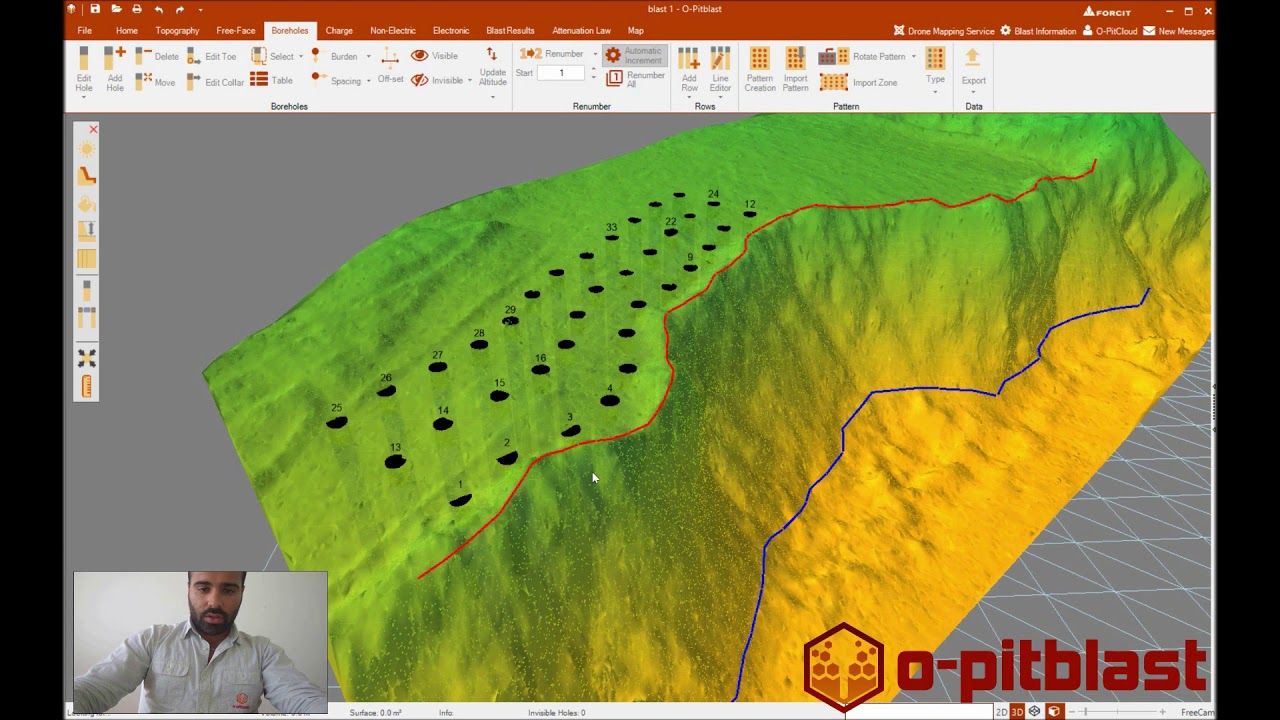The image size is (1280, 720).
Task: Close the floating side toolbar
Action: pyautogui.click(x=93, y=129)
